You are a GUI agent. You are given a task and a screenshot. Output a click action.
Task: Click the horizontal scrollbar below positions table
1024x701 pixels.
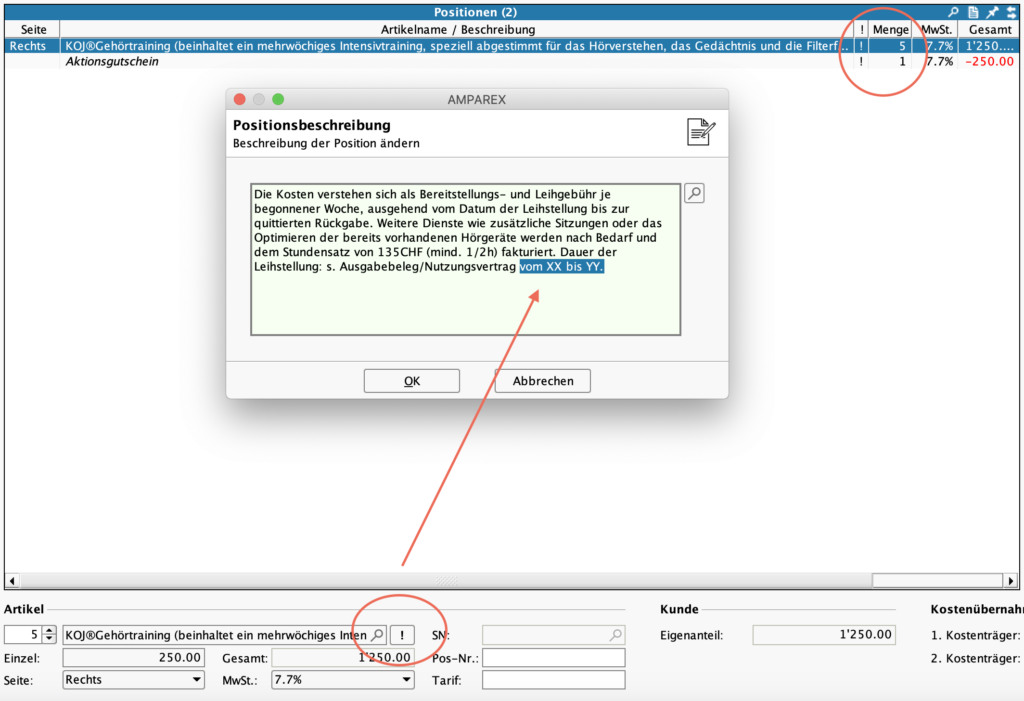[440, 580]
